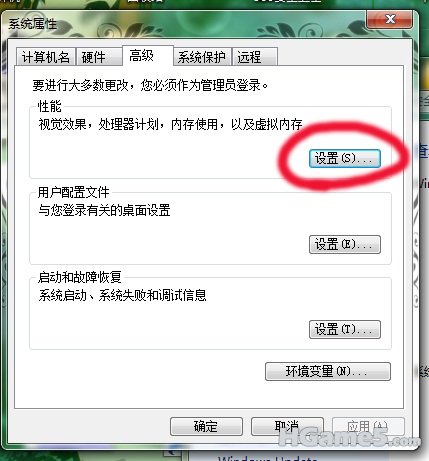The height and width of the screenshot is (461, 429).
Task: Click the 启动和故障恢复 group label
Action: click(80, 277)
